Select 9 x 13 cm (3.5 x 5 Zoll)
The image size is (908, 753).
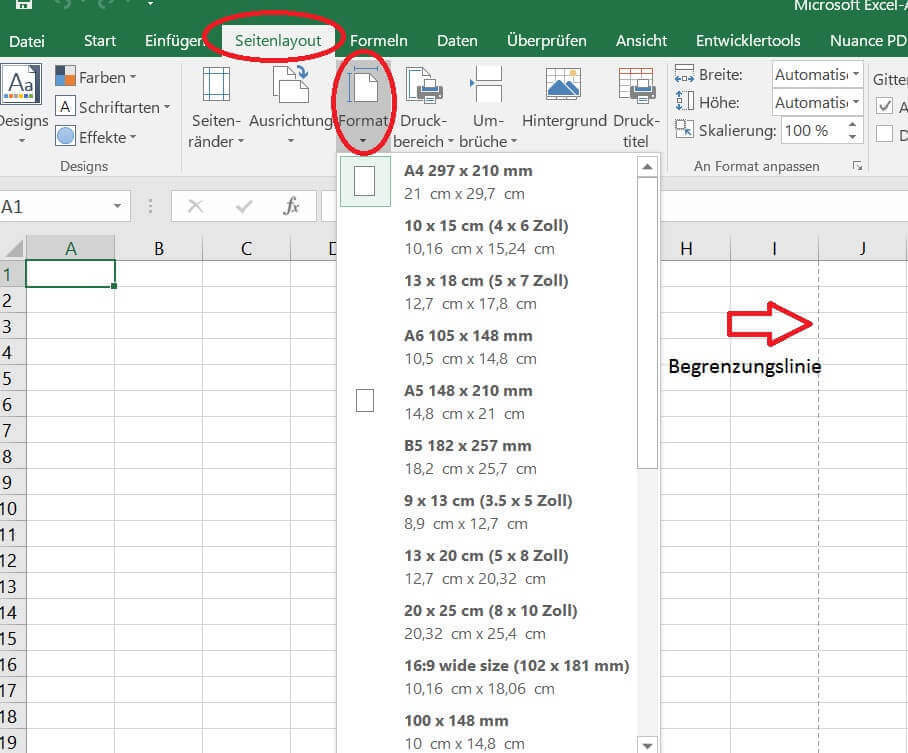click(488, 512)
